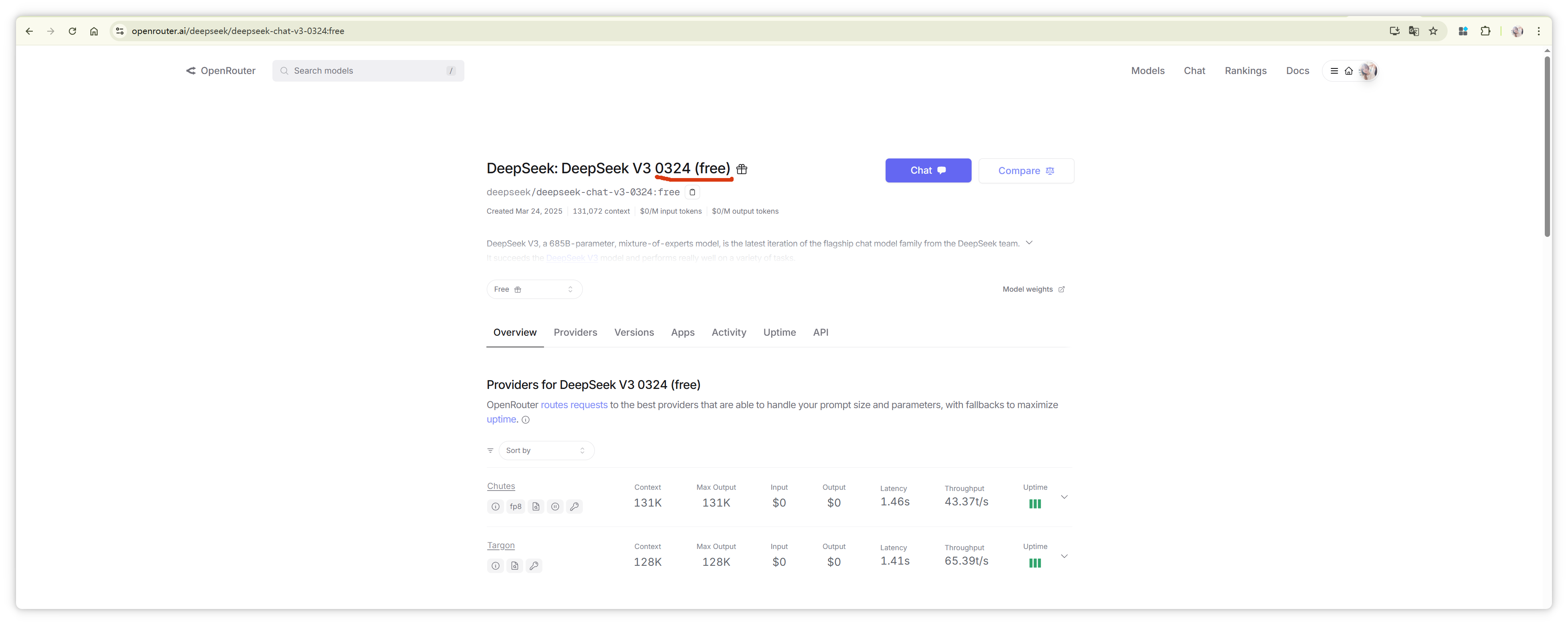Click the Chrome translate page icon
Viewport: 1568px width, 625px height.
point(1413,31)
